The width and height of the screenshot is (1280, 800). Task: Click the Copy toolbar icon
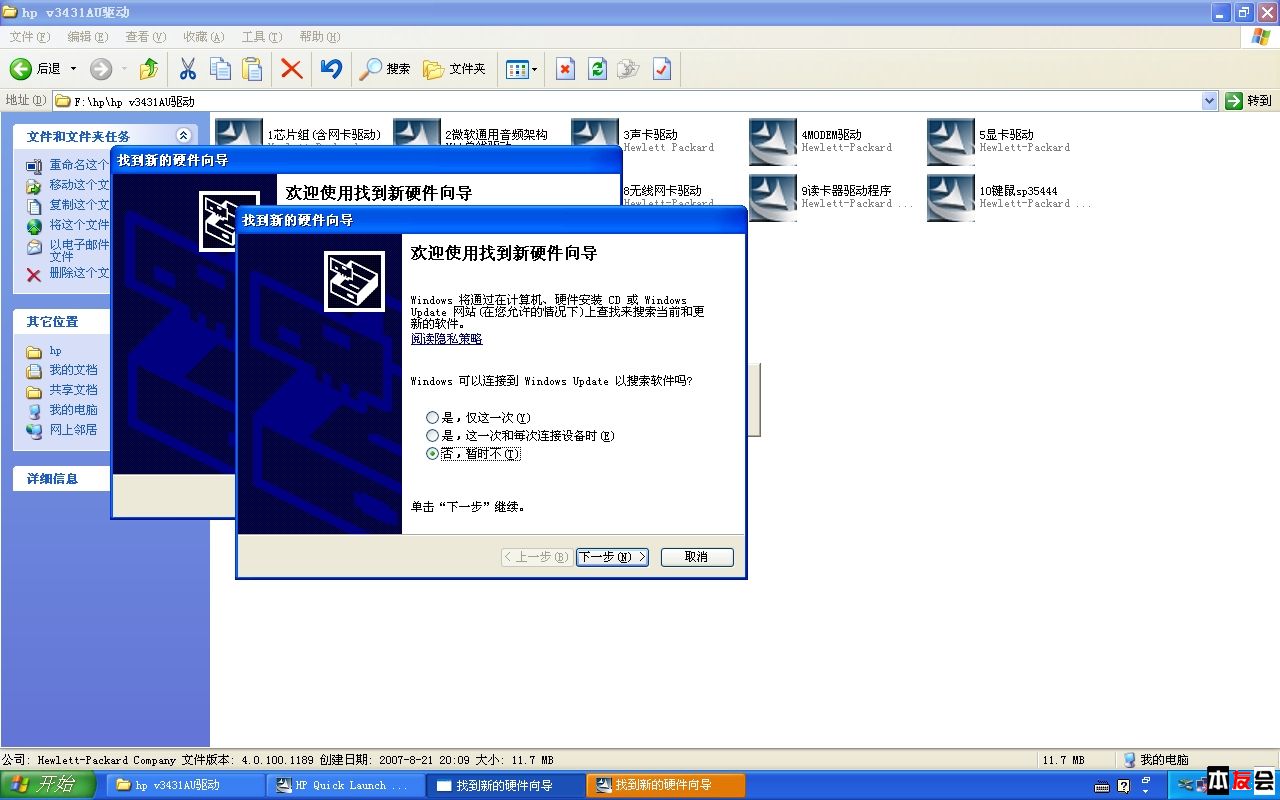coord(220,69)
